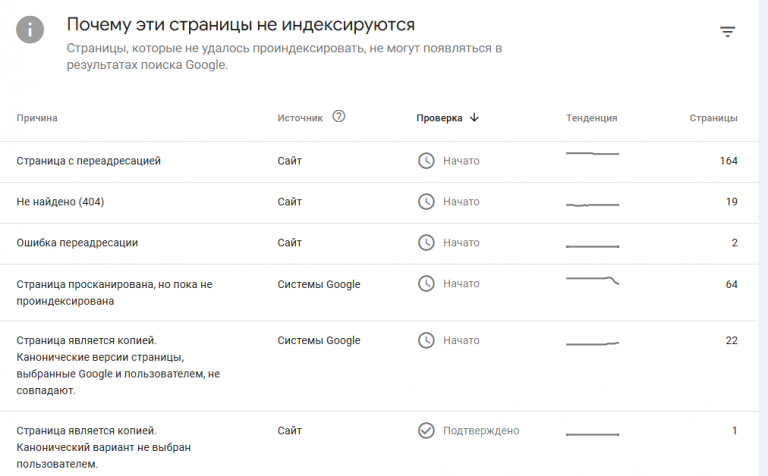The width and height of the screenshot is (768, 476).
Task: Open the Не найдено (404) row
Action: coord(61,202)
